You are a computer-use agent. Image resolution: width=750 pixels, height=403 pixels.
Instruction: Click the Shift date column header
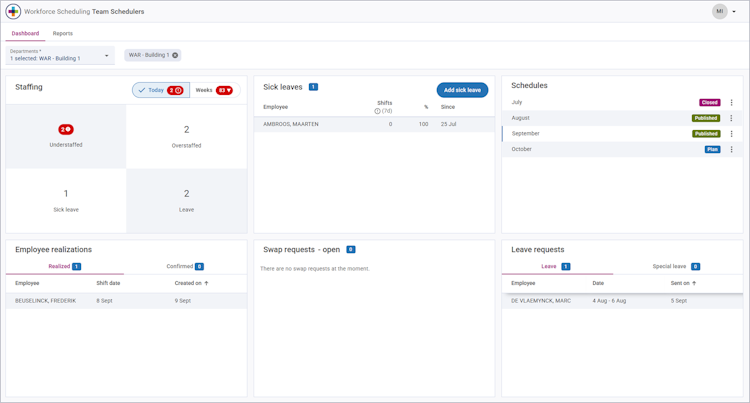click(108, 283)
